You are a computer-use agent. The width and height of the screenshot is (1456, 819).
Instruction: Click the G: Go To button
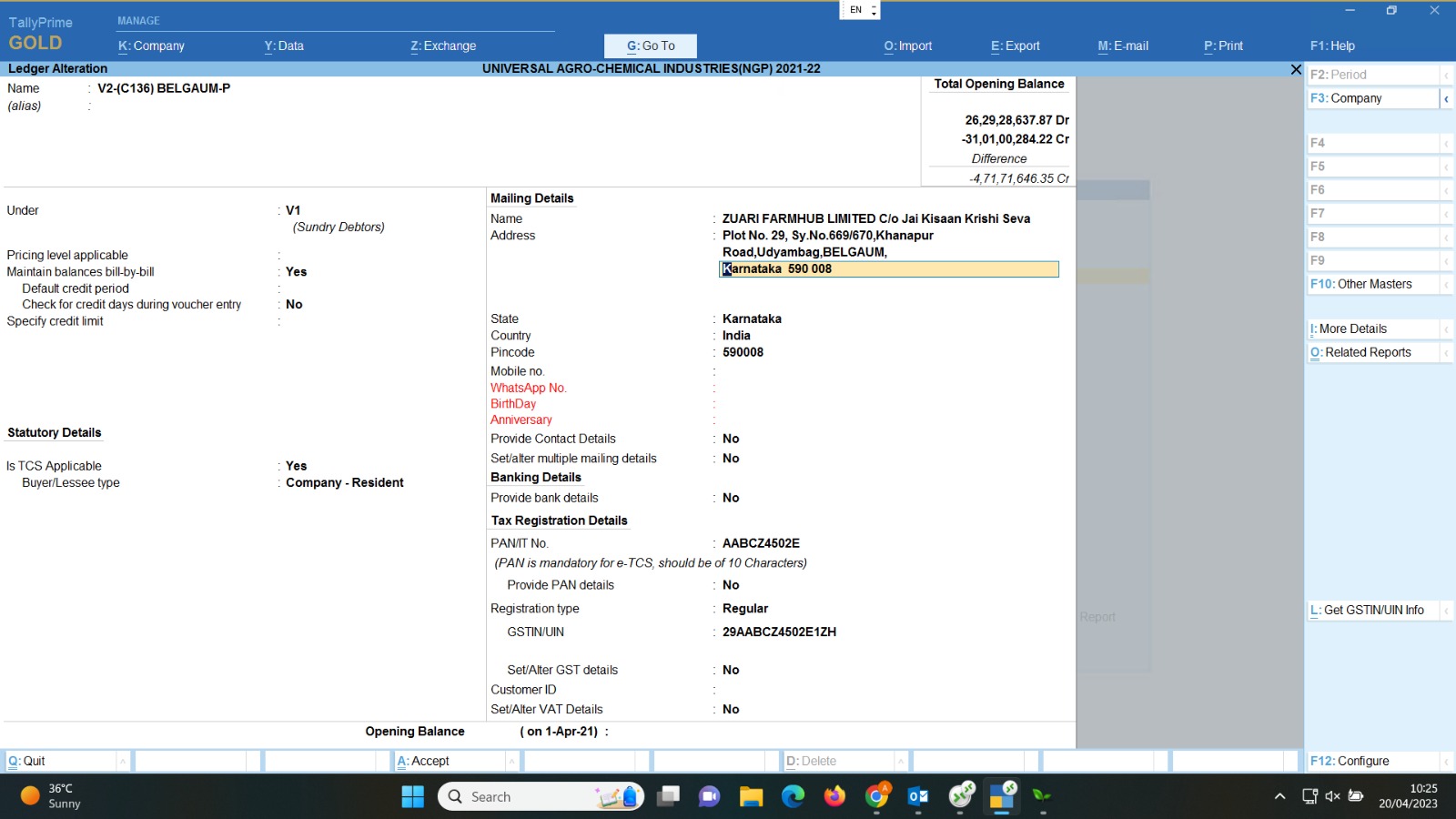pos(651,45)
